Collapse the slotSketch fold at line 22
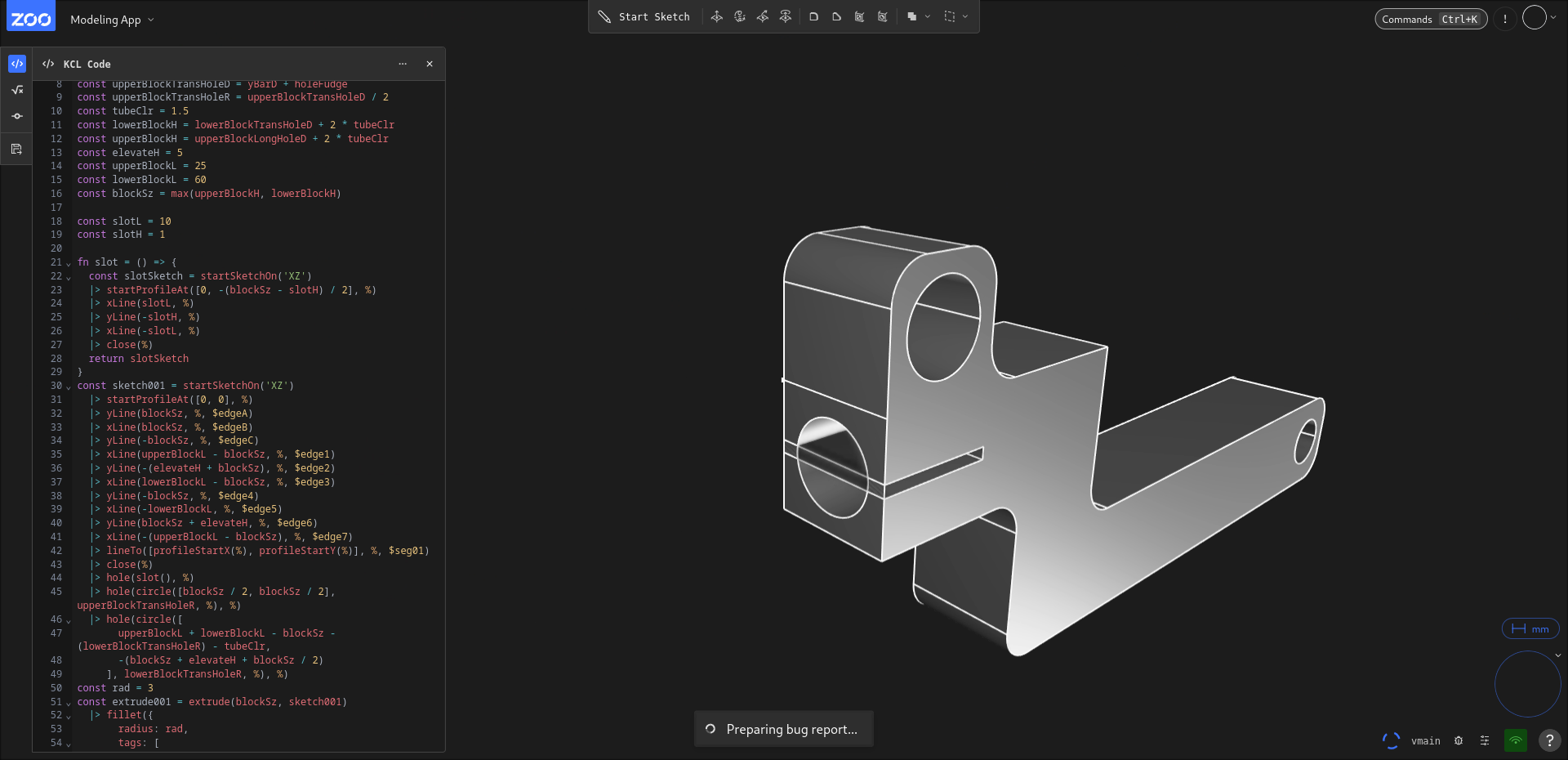This screenshot has width=1568, height=760. click(x=69, y=277)
